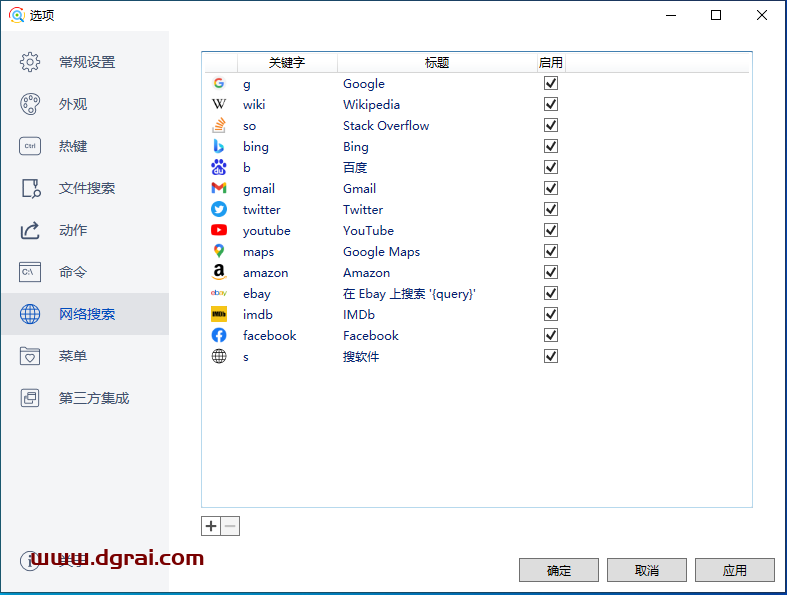
Task: Click the YouTube play icon
Action: point(219,231)
